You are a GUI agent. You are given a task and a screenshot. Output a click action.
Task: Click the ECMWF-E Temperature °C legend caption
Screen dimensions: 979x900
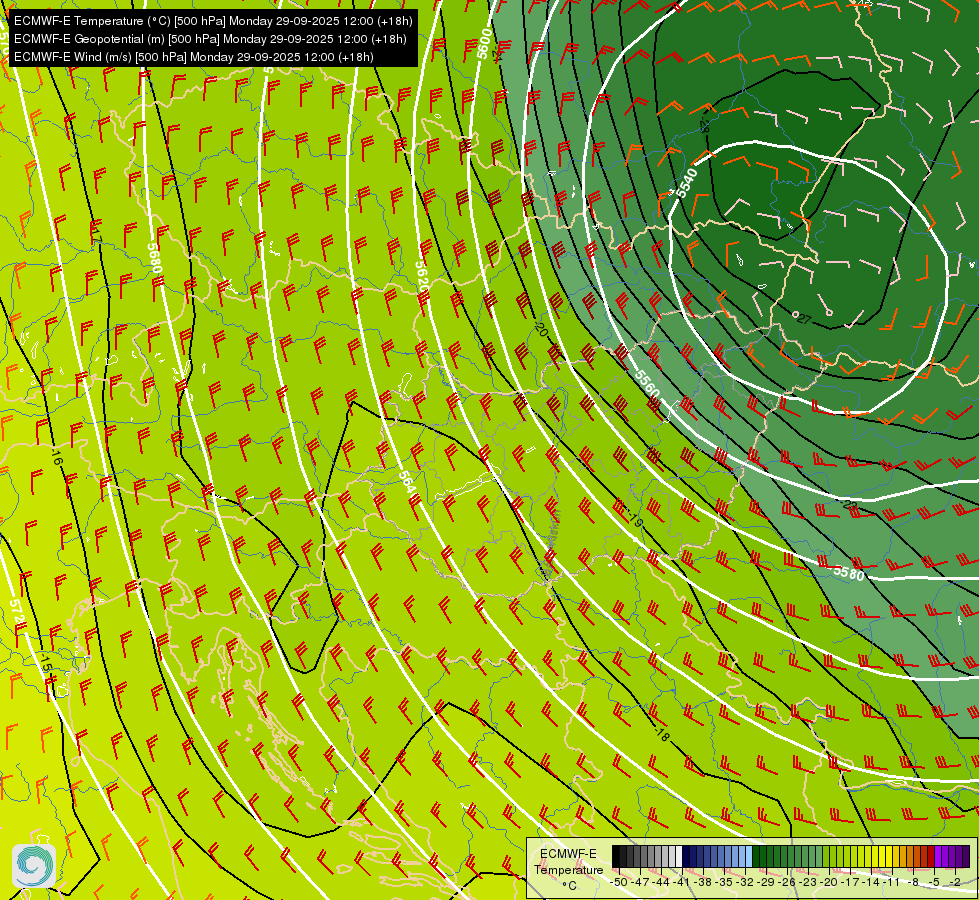(568, 869)
